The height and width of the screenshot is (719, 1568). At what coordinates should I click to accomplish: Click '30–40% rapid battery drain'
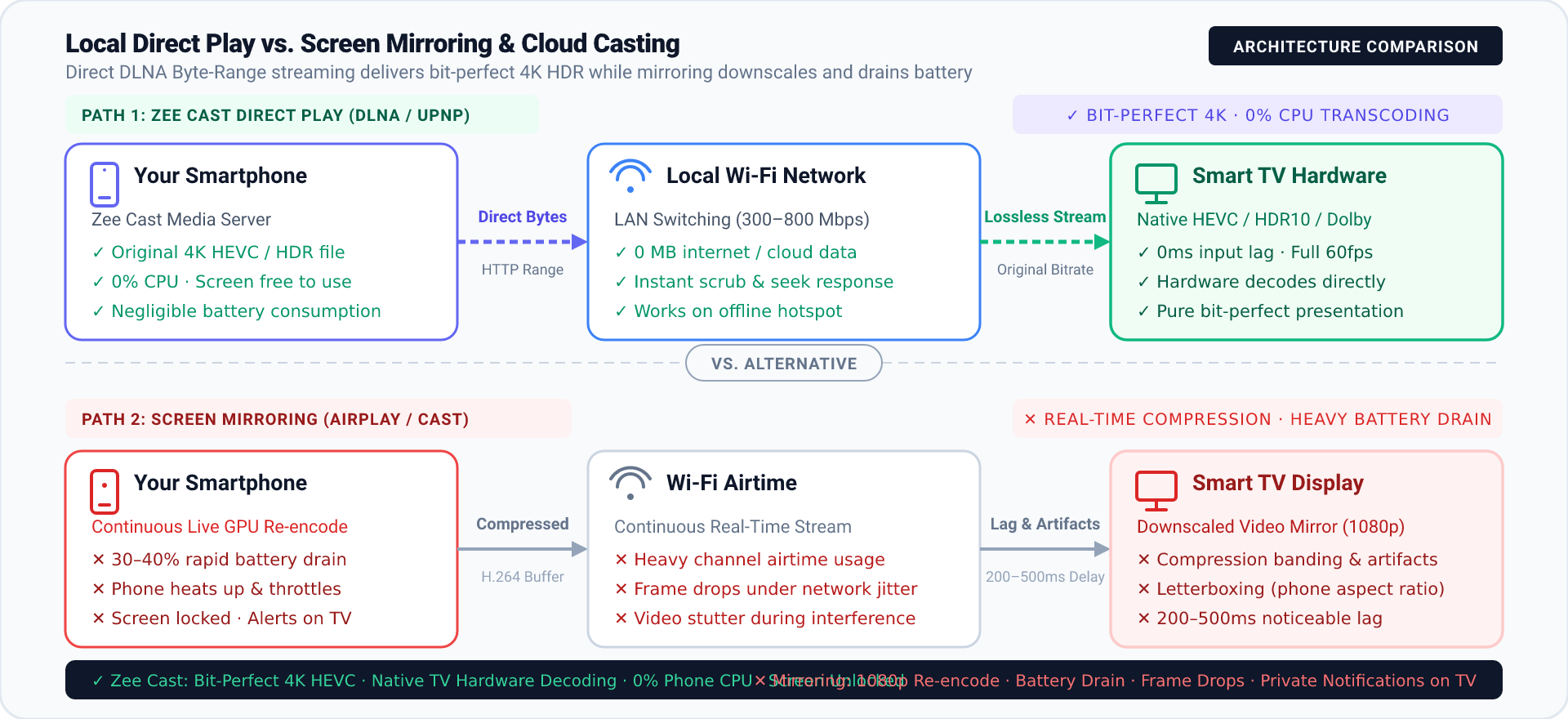219,560
